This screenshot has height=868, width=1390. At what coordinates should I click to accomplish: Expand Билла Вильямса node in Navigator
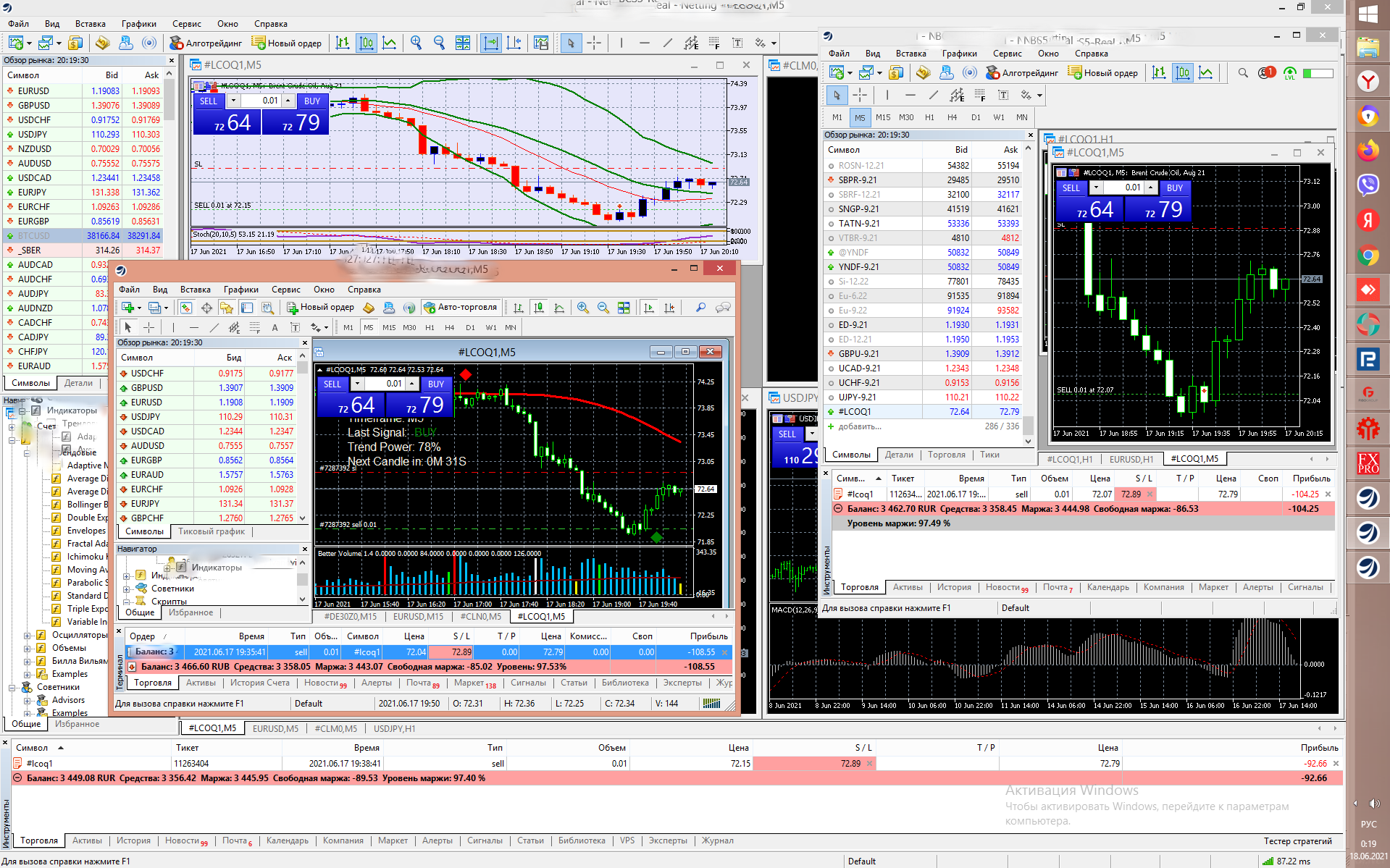pyautogui.click(x=28, y=661)
